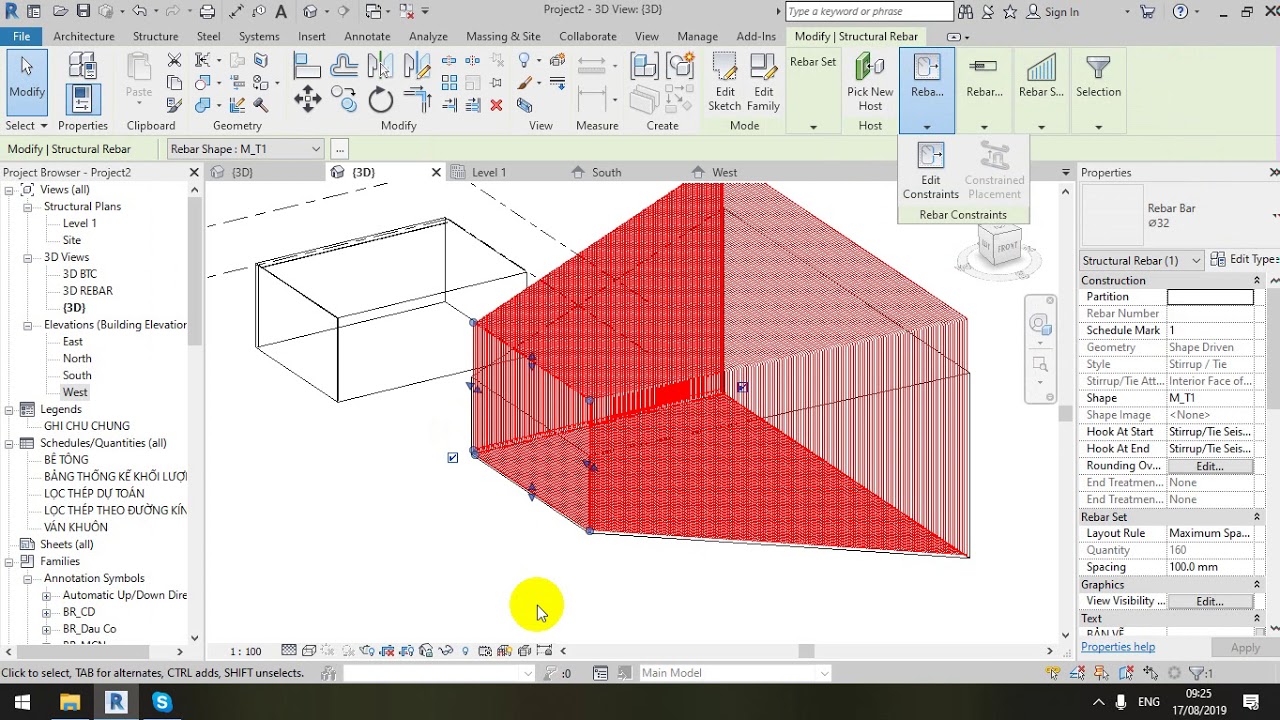This screenshot has height=720, width=1280.
Task: Toggle the checked rebar visibility checkbox at left of model
Action: coord(453,457)
